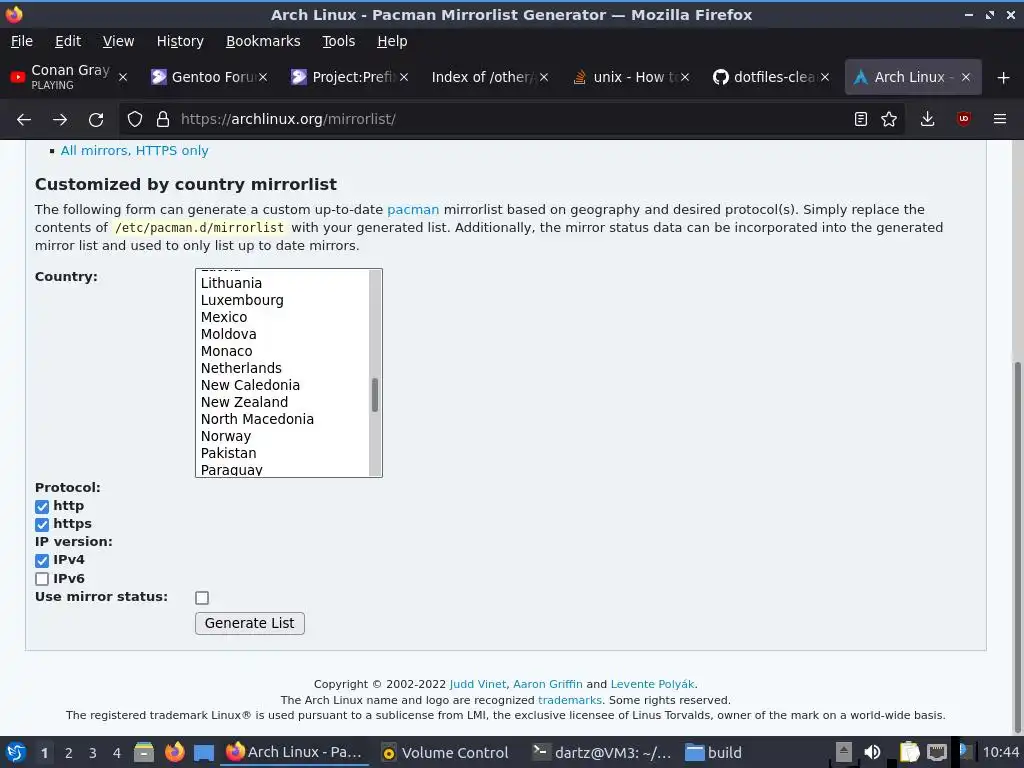
Task: Close the active Arch Linux tab
Action: (x=966, y=77)
